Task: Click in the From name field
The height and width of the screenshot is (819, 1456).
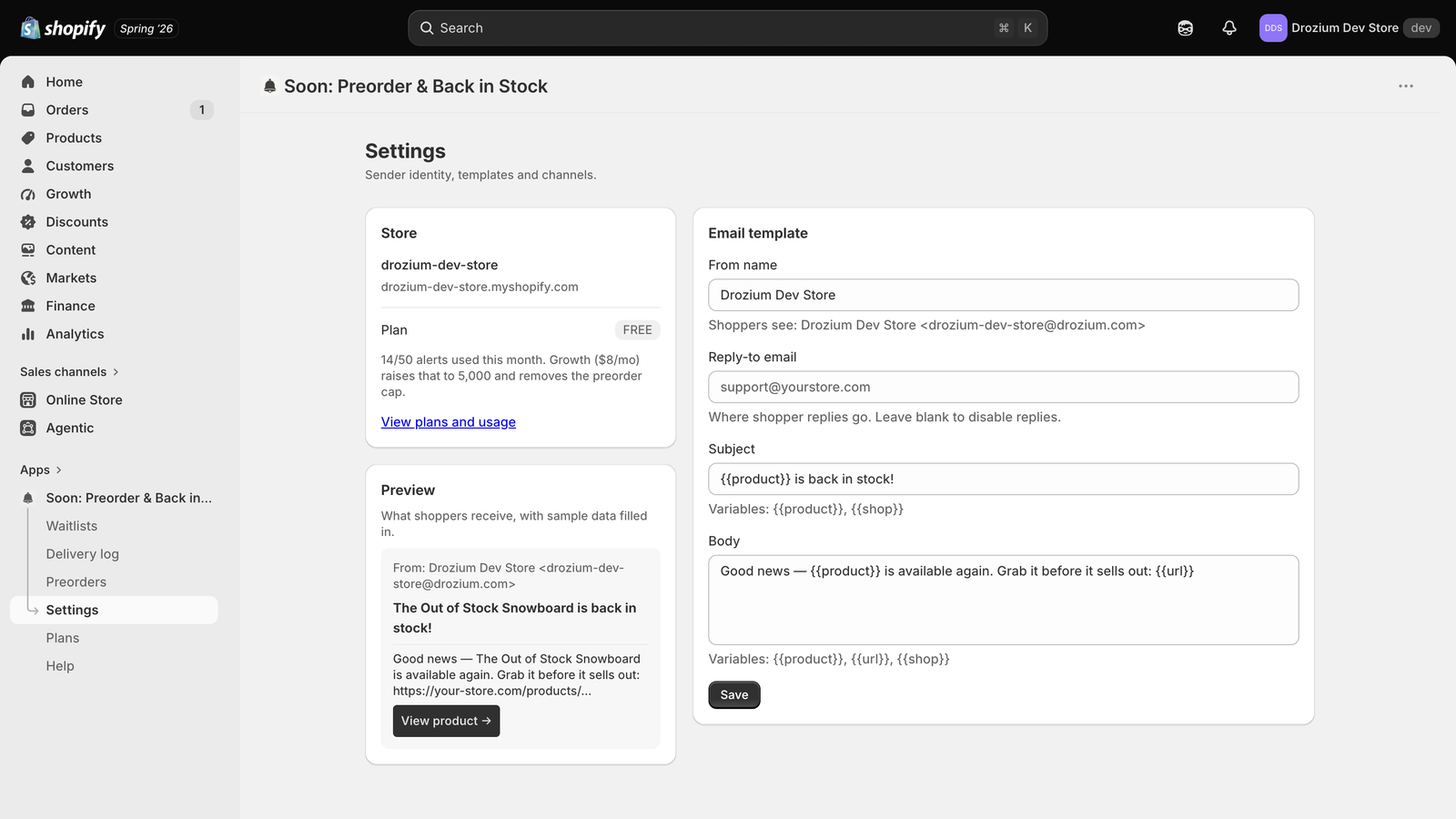Action: 1003,295
